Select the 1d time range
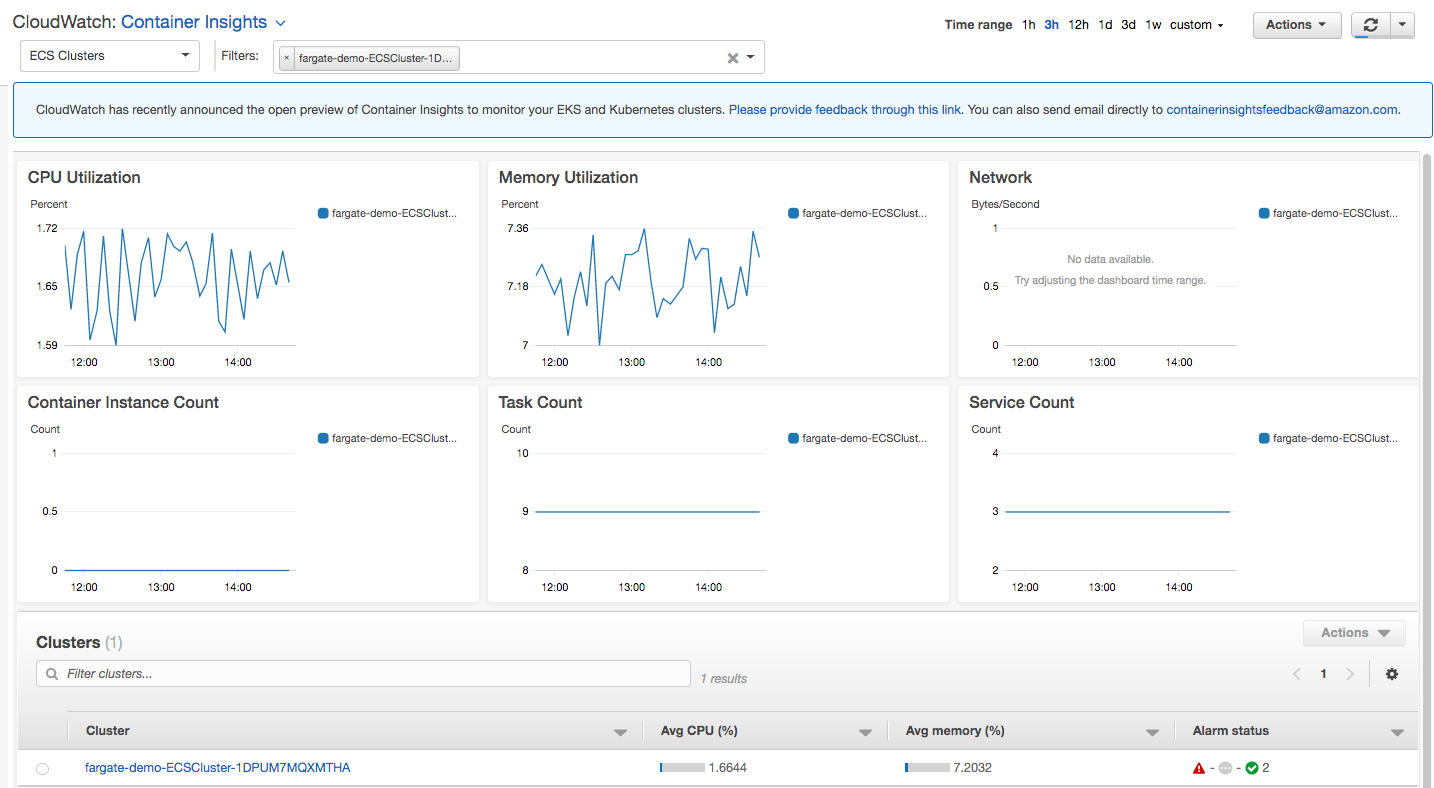This screenshot has height=788, width=1434. (x=1105, y=25)
